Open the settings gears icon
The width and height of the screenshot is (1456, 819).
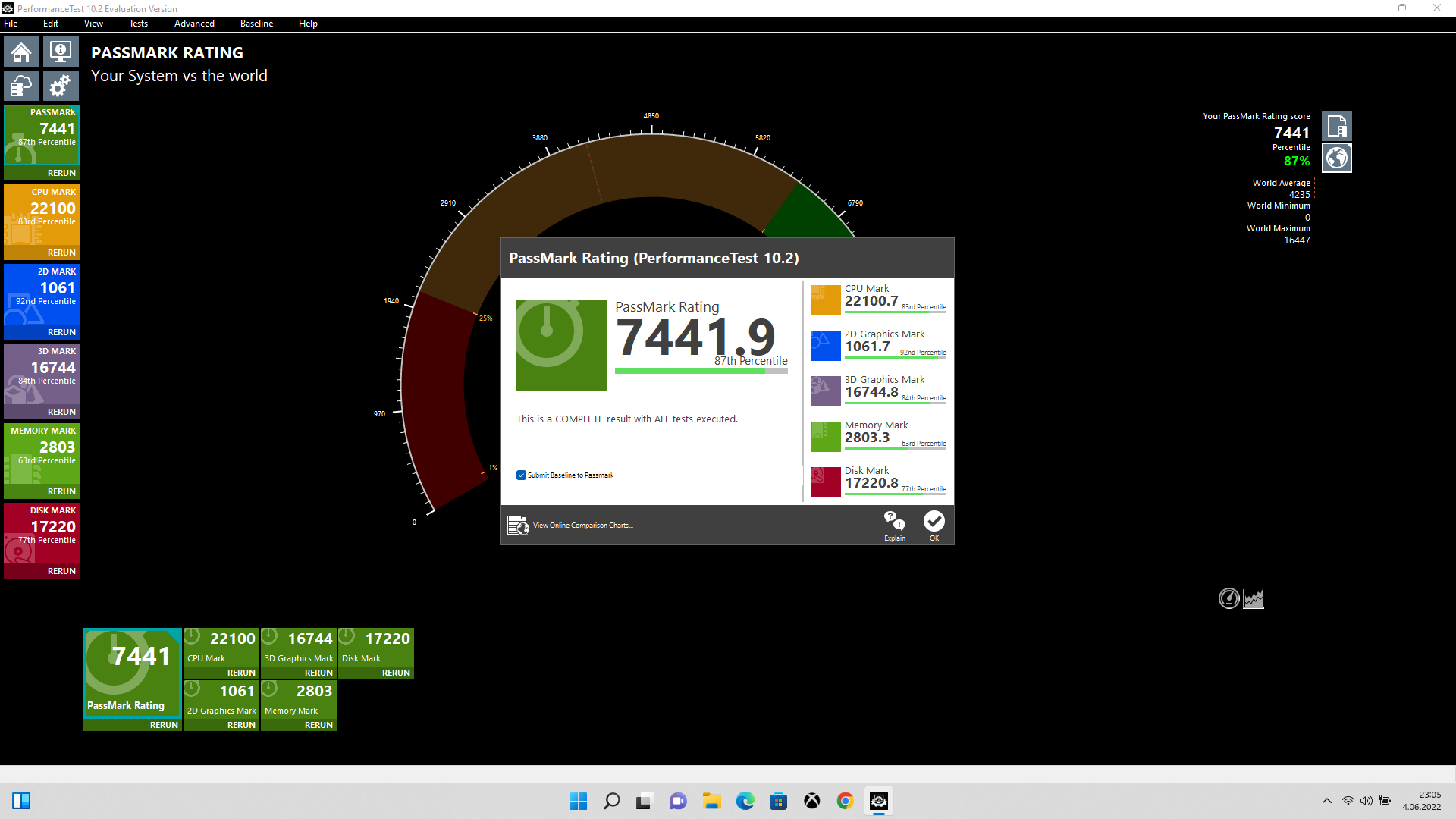pyautogui.click(x=60, y=86)
